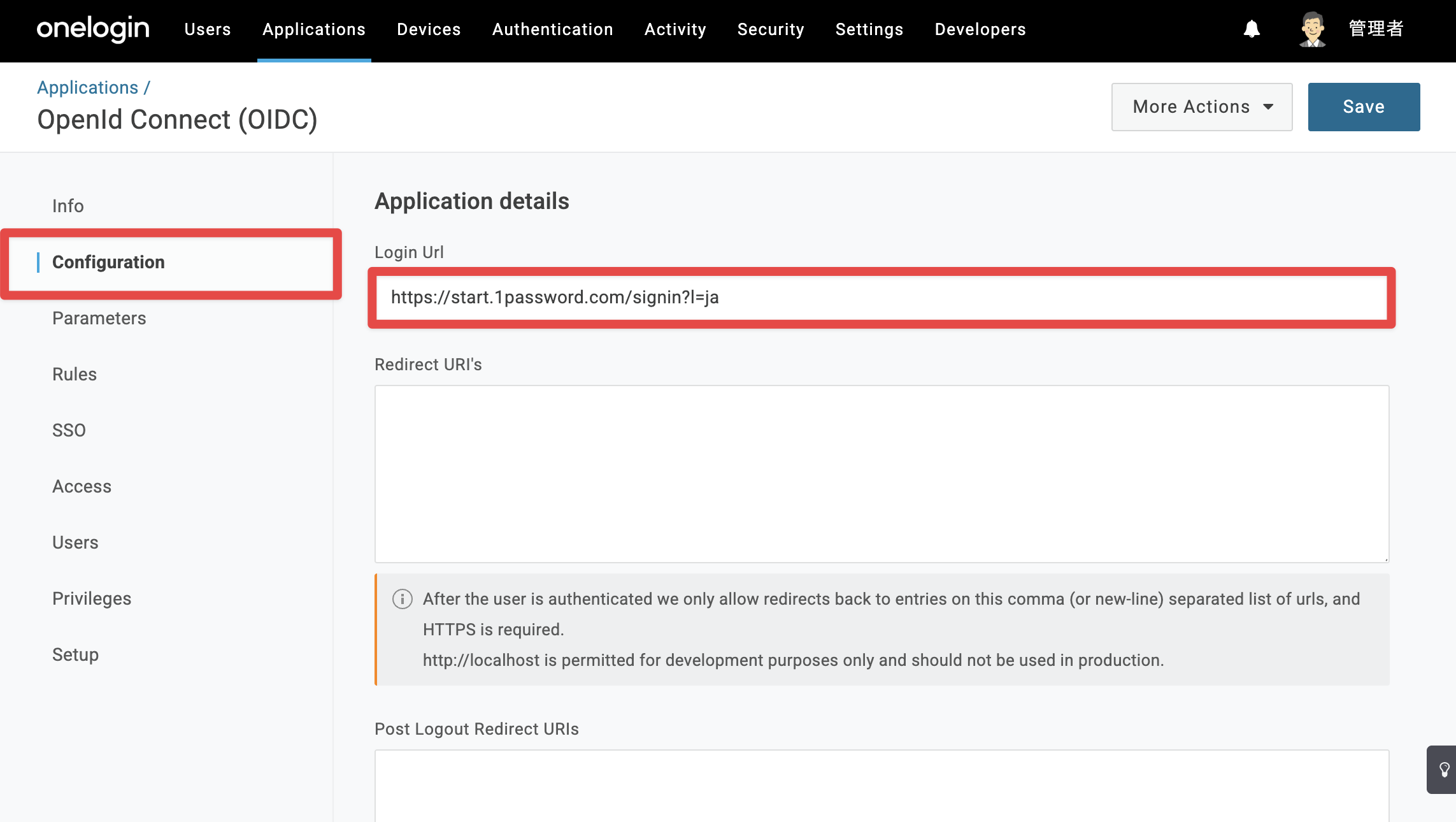Focus the Login Url input field
1456x822 pixels.
(881, 298)
